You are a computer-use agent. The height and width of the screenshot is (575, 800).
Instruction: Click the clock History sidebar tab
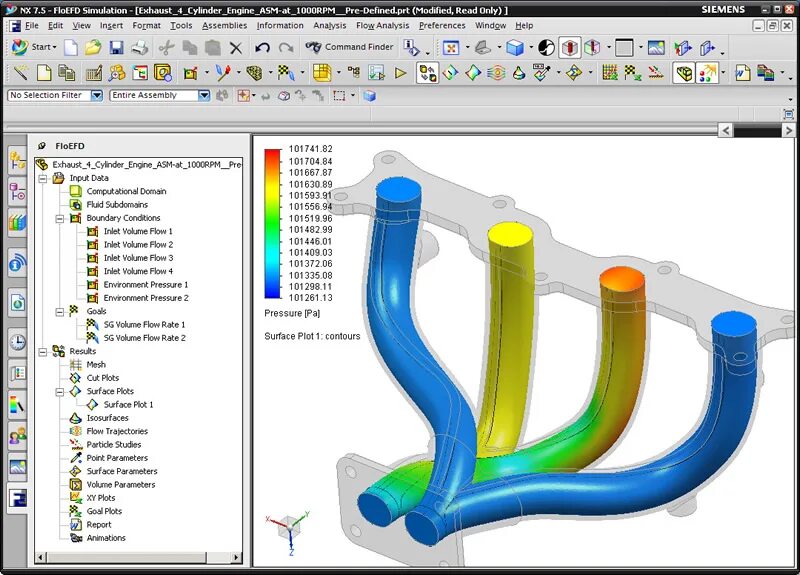pos(17,341)
